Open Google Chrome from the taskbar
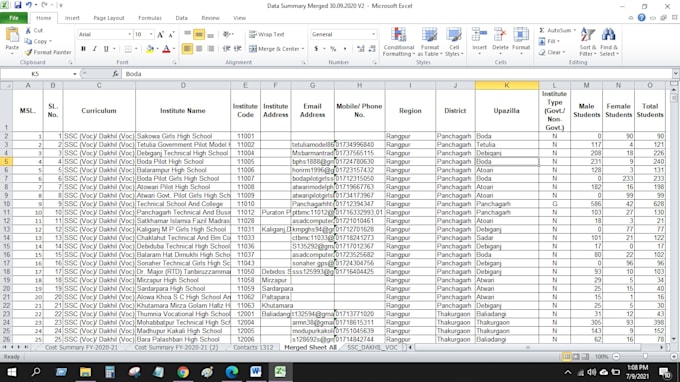 pyautogui.click(x=183, y=372)
